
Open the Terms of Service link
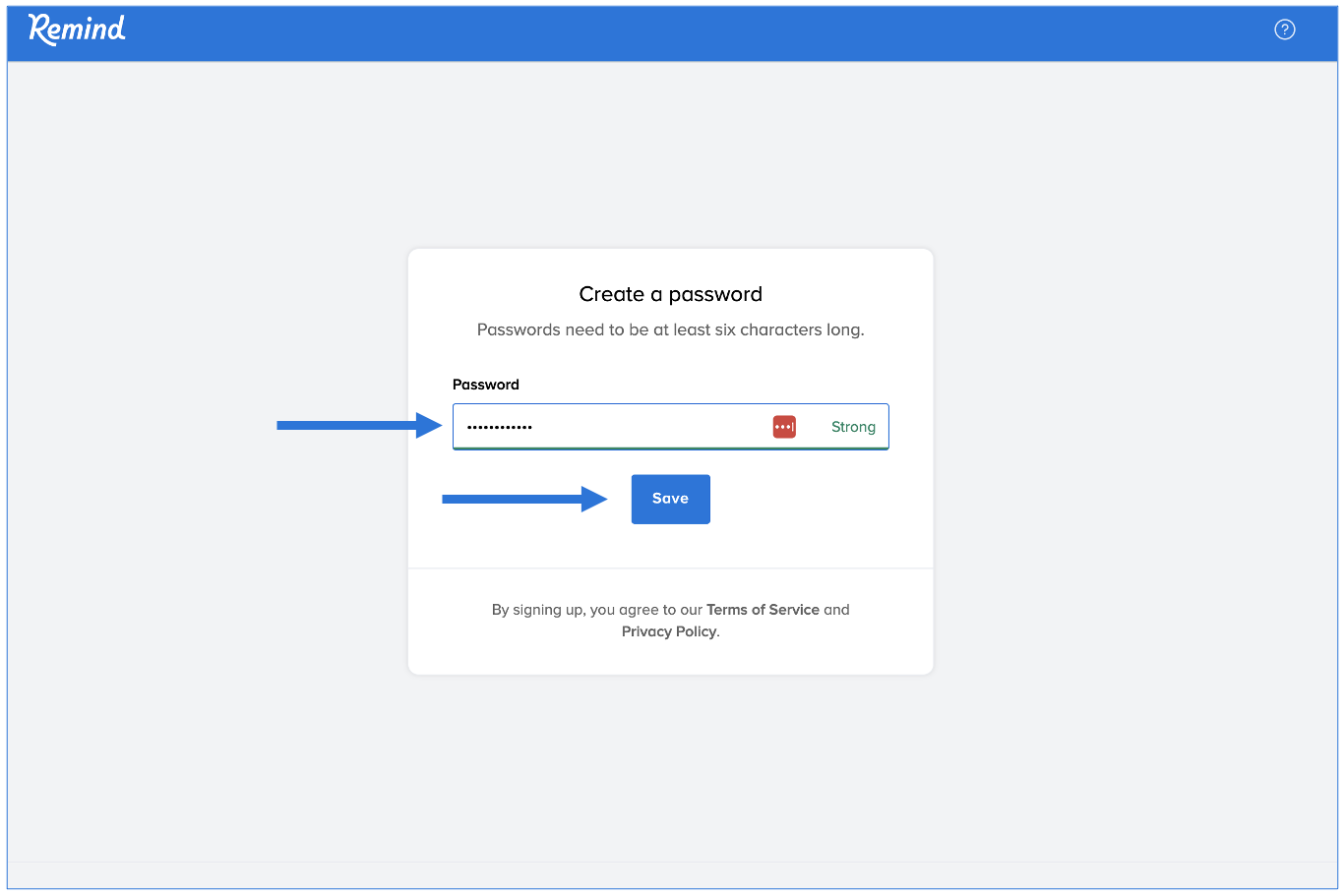point(763,610)
